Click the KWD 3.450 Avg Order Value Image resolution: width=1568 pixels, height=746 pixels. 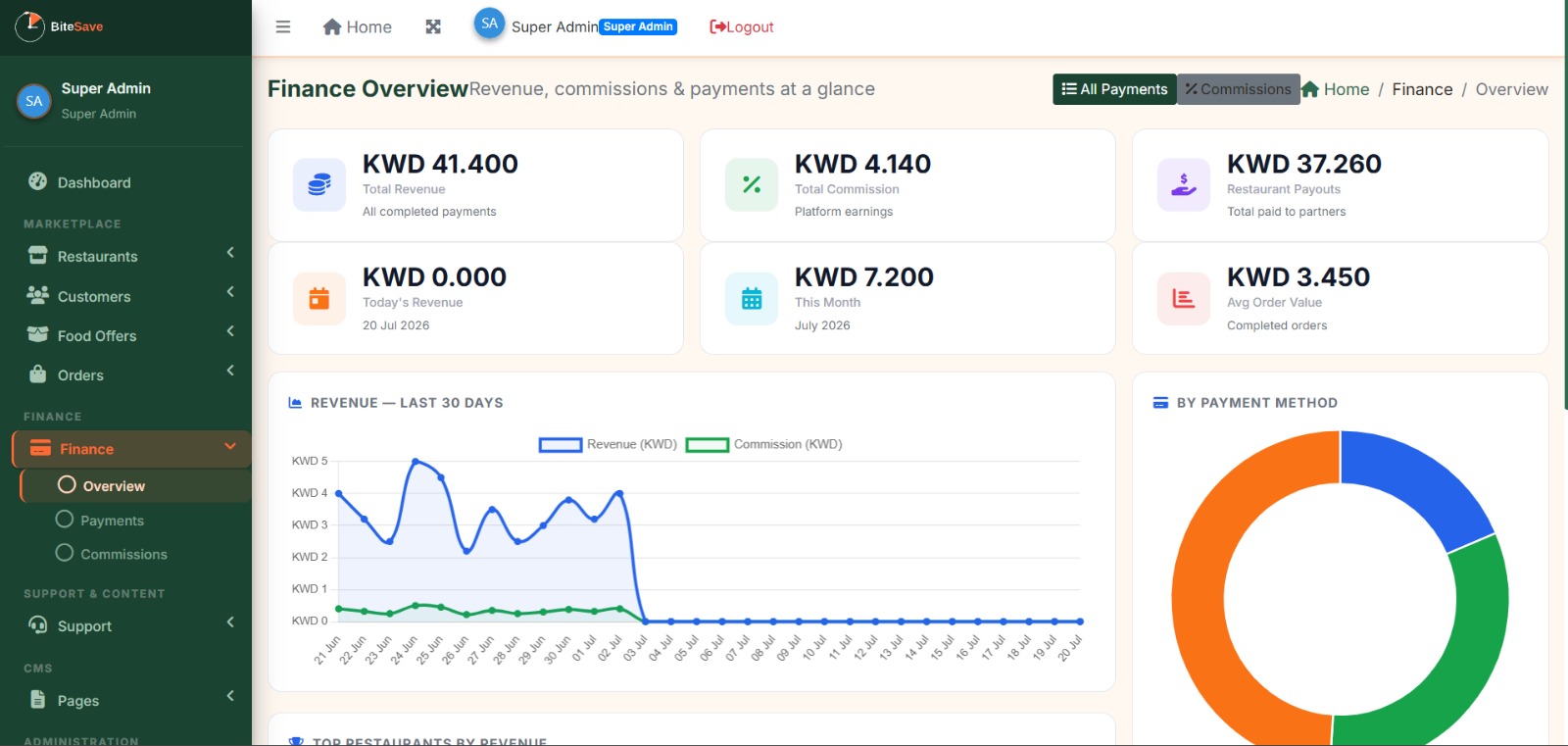pos(1298,277)
